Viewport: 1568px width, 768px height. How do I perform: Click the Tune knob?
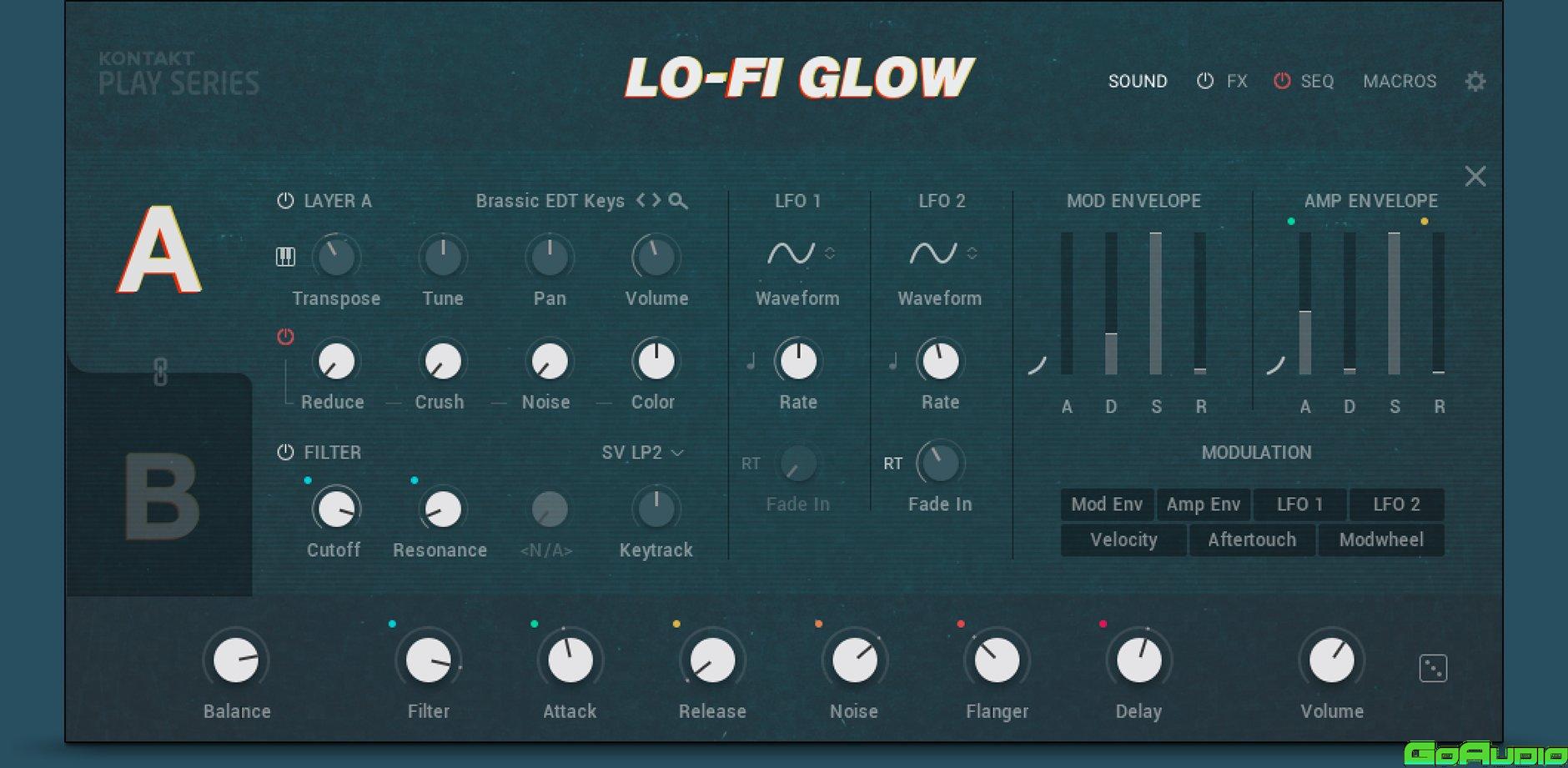click(443, 257)
